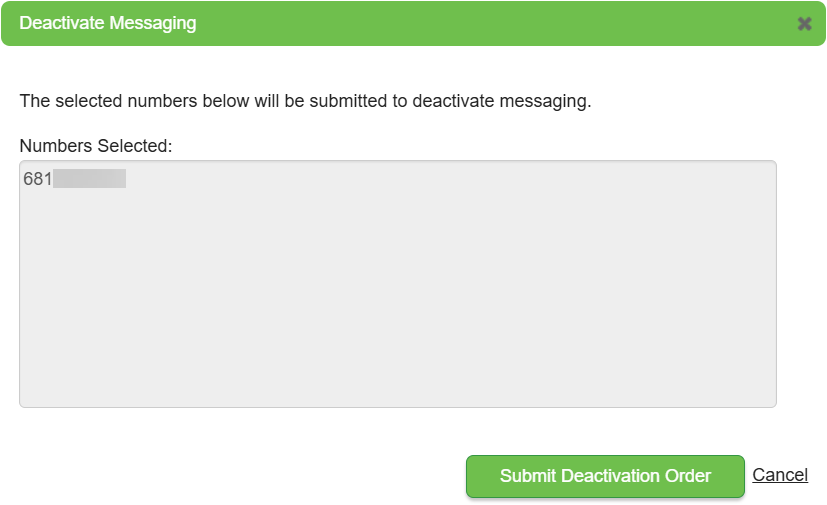Confirm deactivation with the green submit button
The height and width of the screenshot is (505, 827).
click(x=605, y=476)
